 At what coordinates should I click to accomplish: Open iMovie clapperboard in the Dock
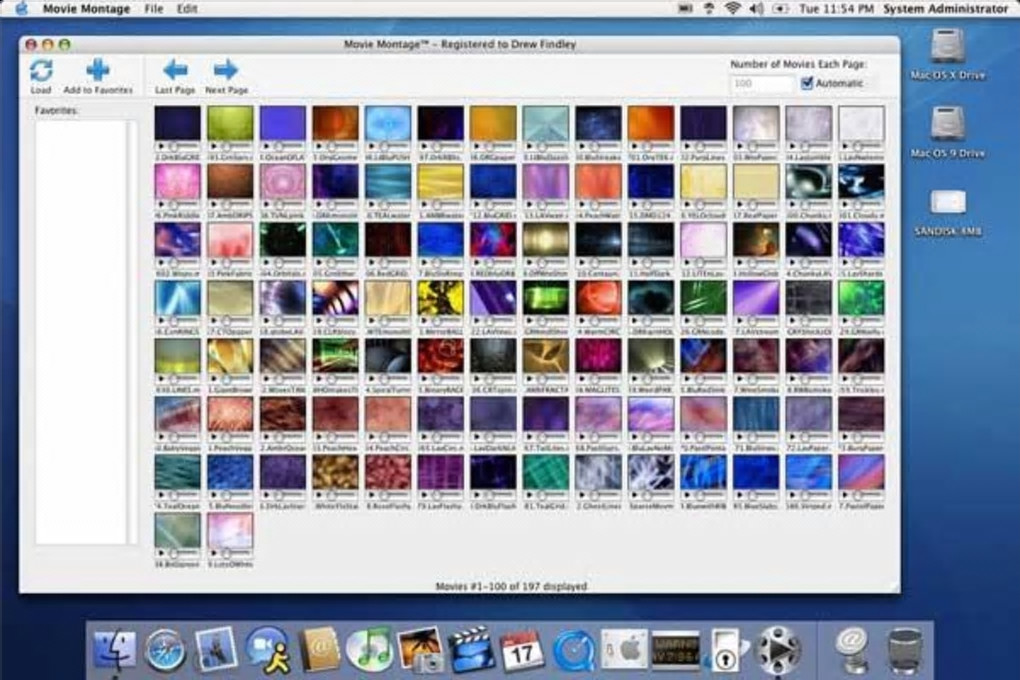click(471, 649)
